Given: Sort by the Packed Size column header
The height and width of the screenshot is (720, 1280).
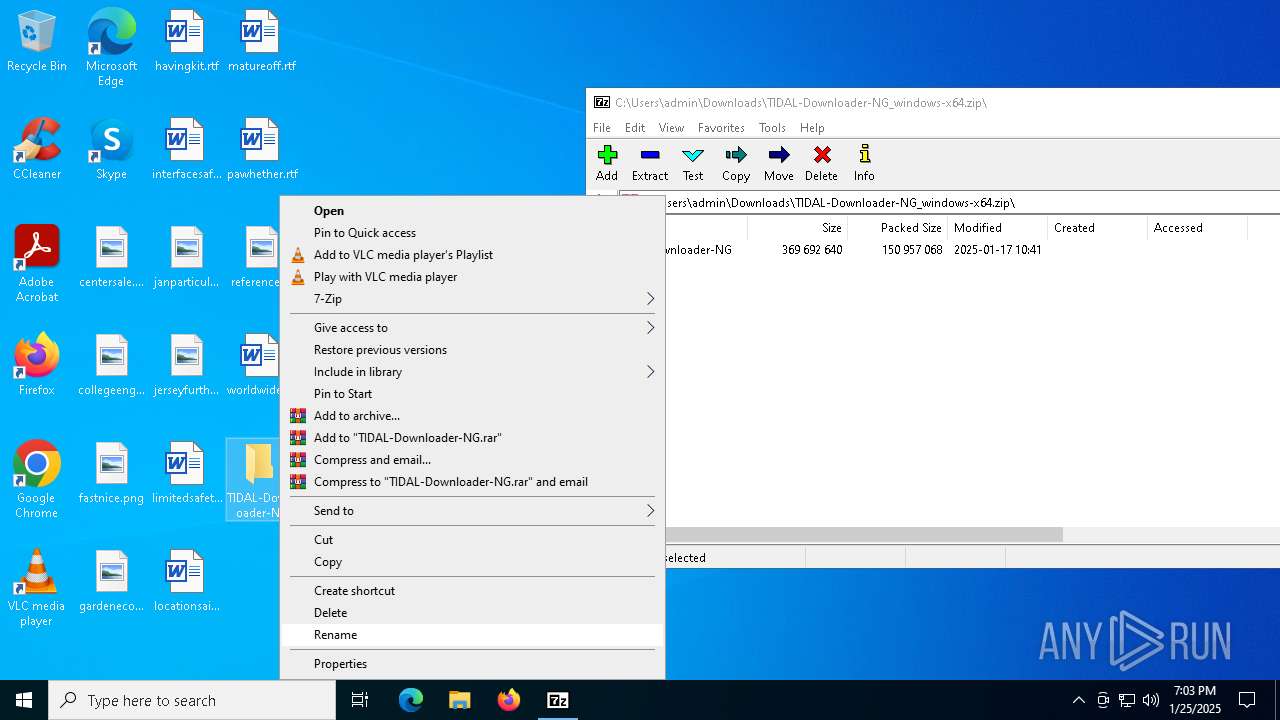Looking at the screenshot, I should click(897, 228).
